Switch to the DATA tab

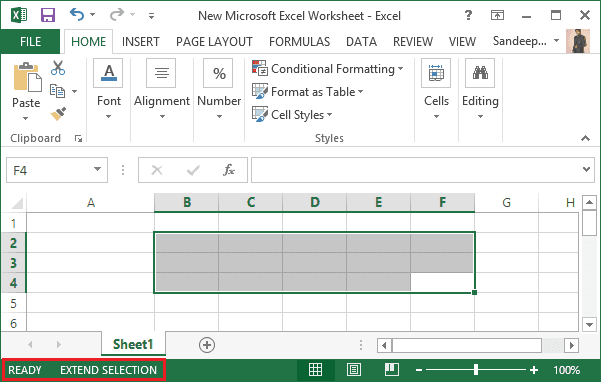tap(361, 41)
